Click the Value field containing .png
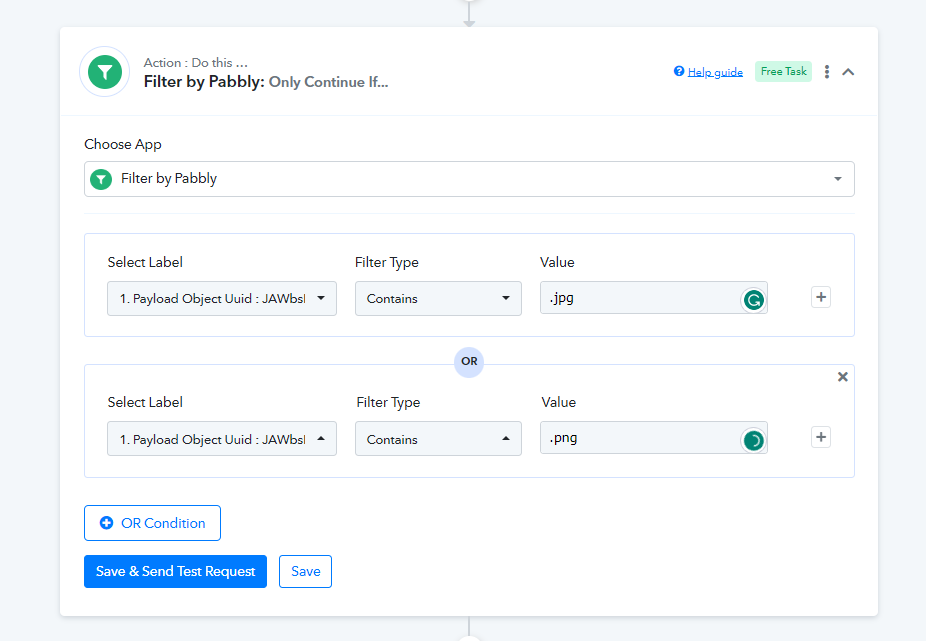Viewport: 926px width, 641px height. 653,438
